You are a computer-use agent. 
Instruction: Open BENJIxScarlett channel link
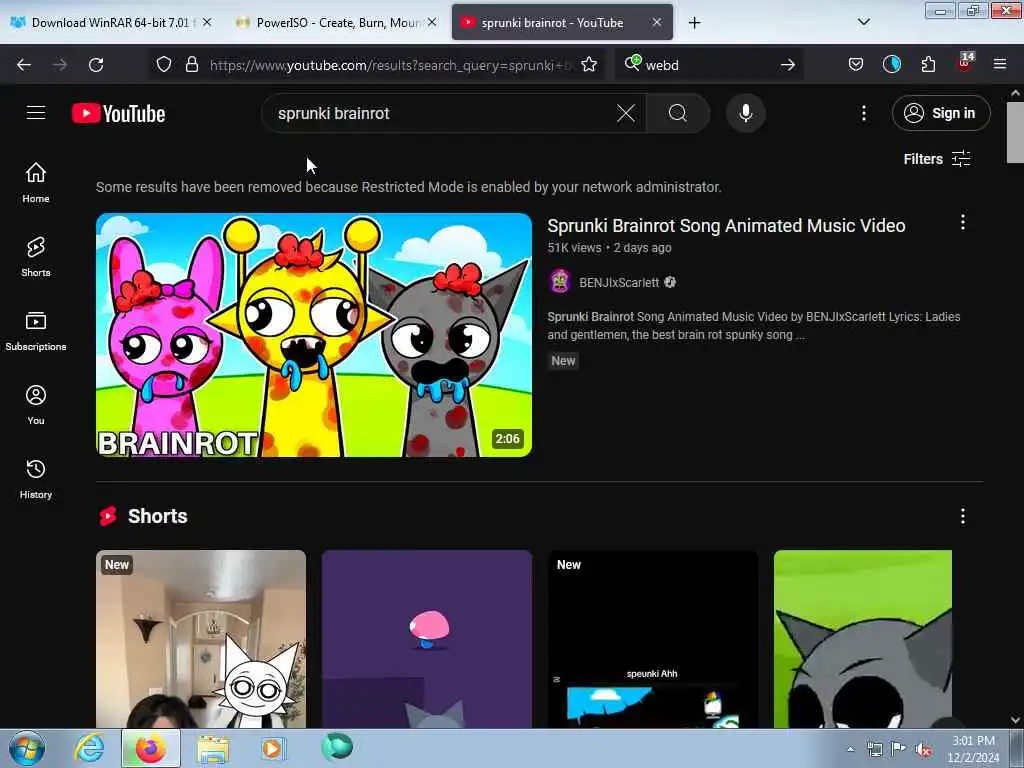(618, 283)
